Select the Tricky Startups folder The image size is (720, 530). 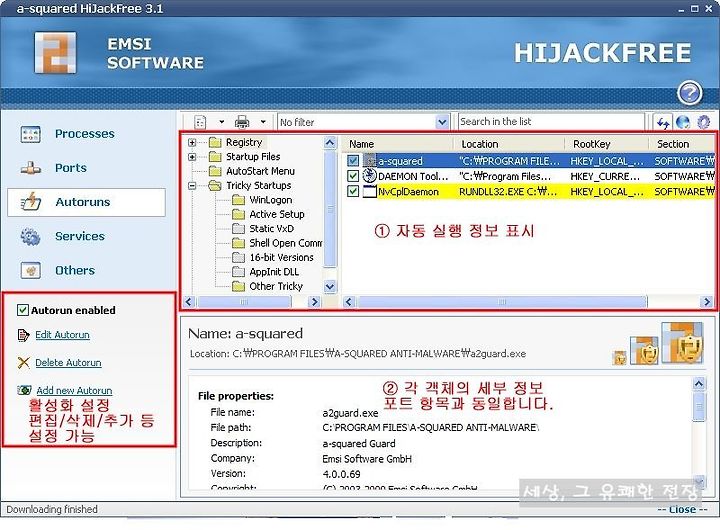259,186
